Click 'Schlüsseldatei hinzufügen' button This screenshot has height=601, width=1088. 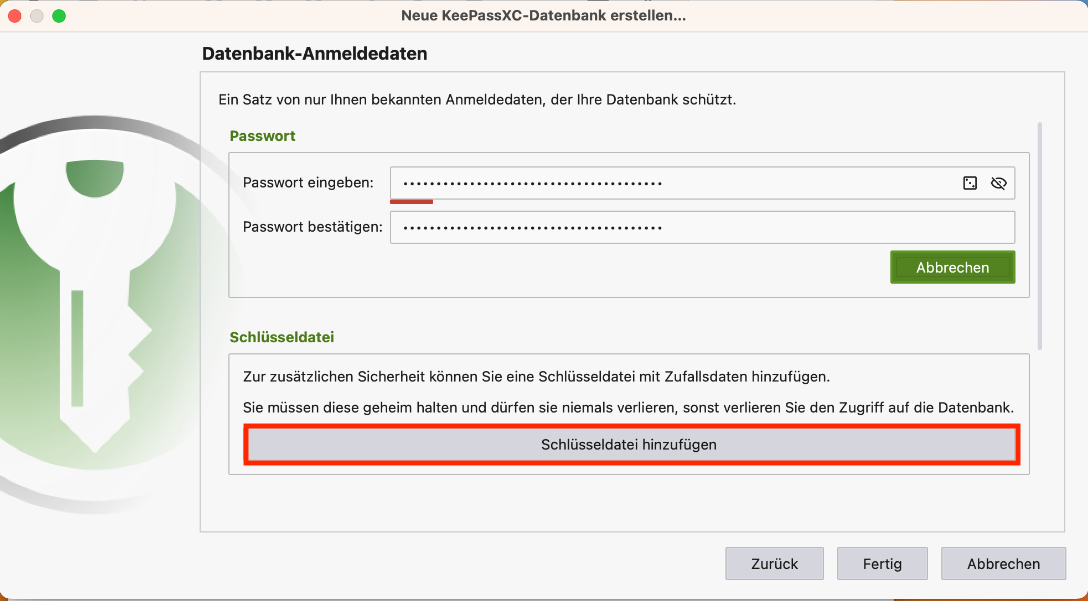pyautogui.click(x=630, y=444)
